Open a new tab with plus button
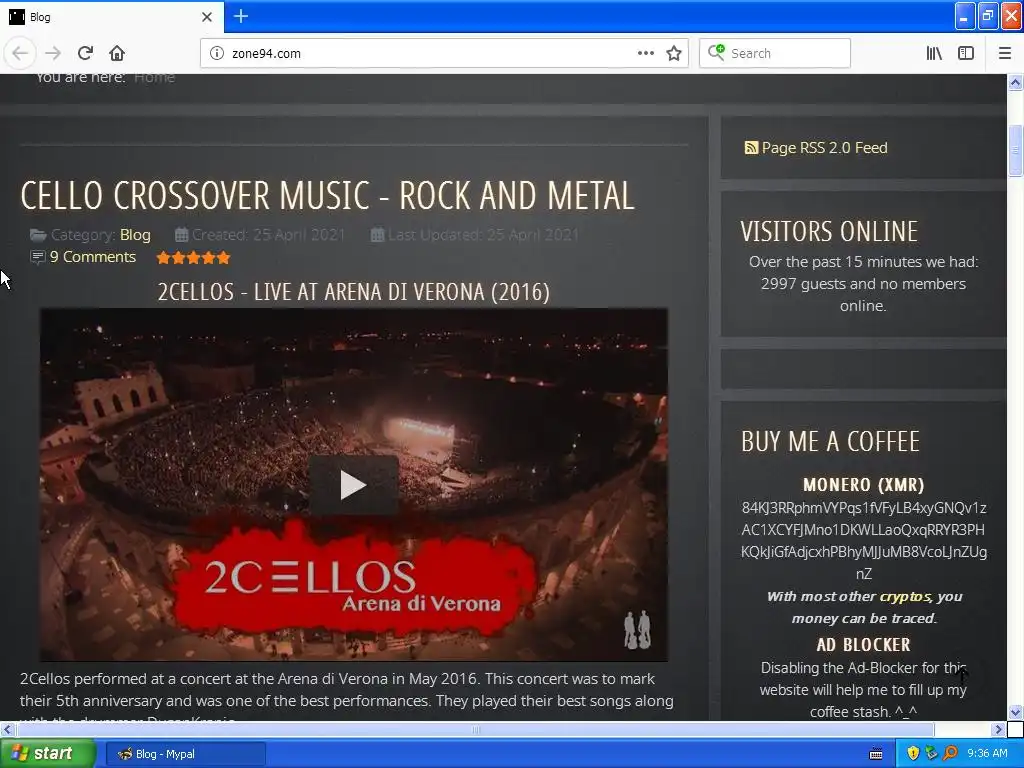The height and width of the screenshot is (768, 1024). click(240, 16)
